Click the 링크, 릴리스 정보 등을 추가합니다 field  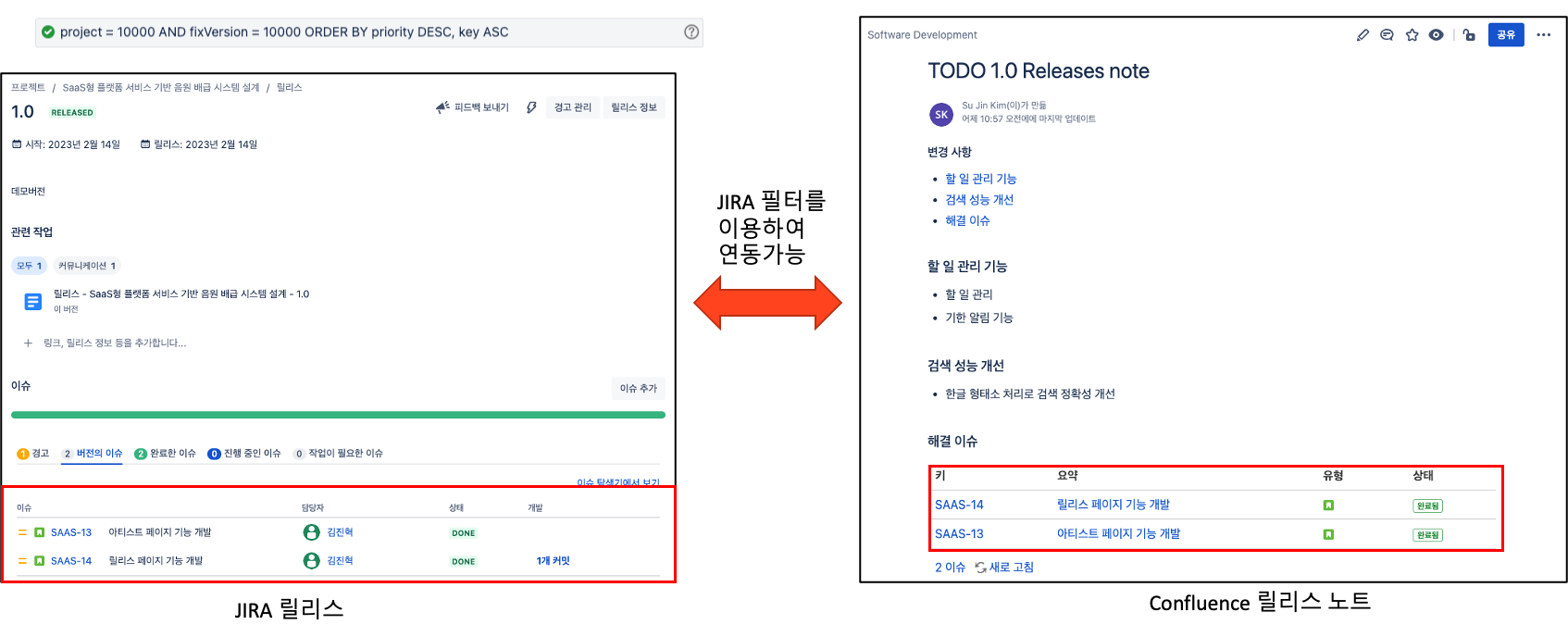[115, 343]
